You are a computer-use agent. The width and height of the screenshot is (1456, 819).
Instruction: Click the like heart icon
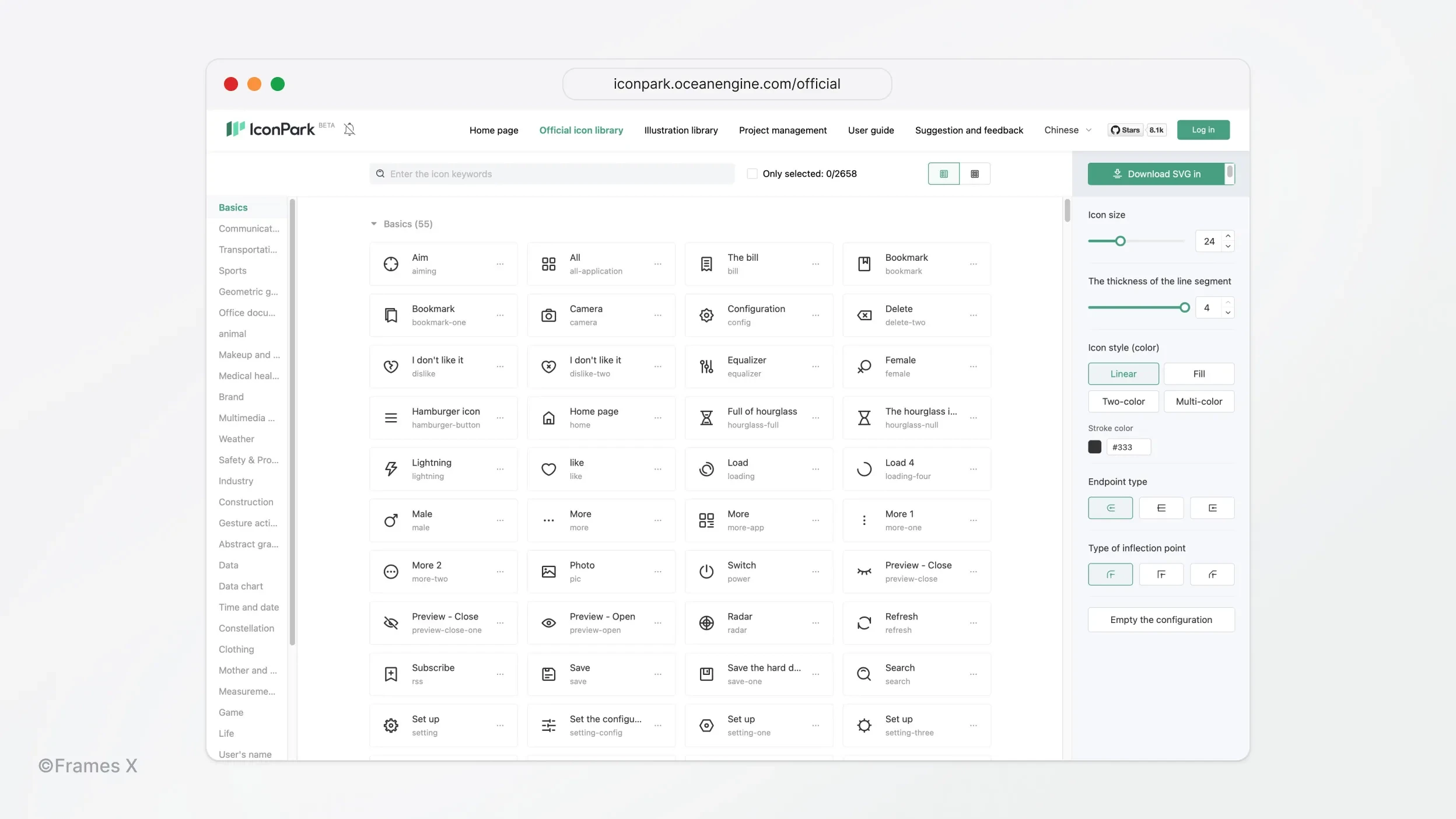point(548,469)
